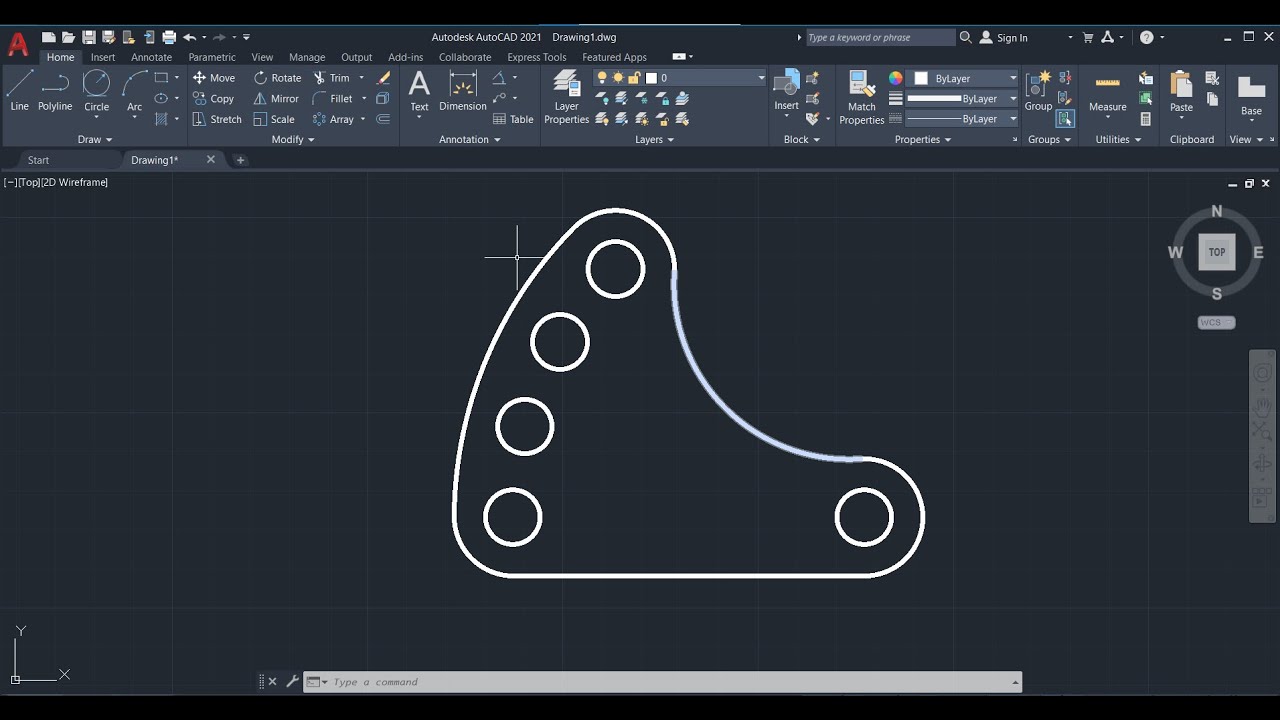
Task: Click the Stretch tool
Action: [217, 119]
